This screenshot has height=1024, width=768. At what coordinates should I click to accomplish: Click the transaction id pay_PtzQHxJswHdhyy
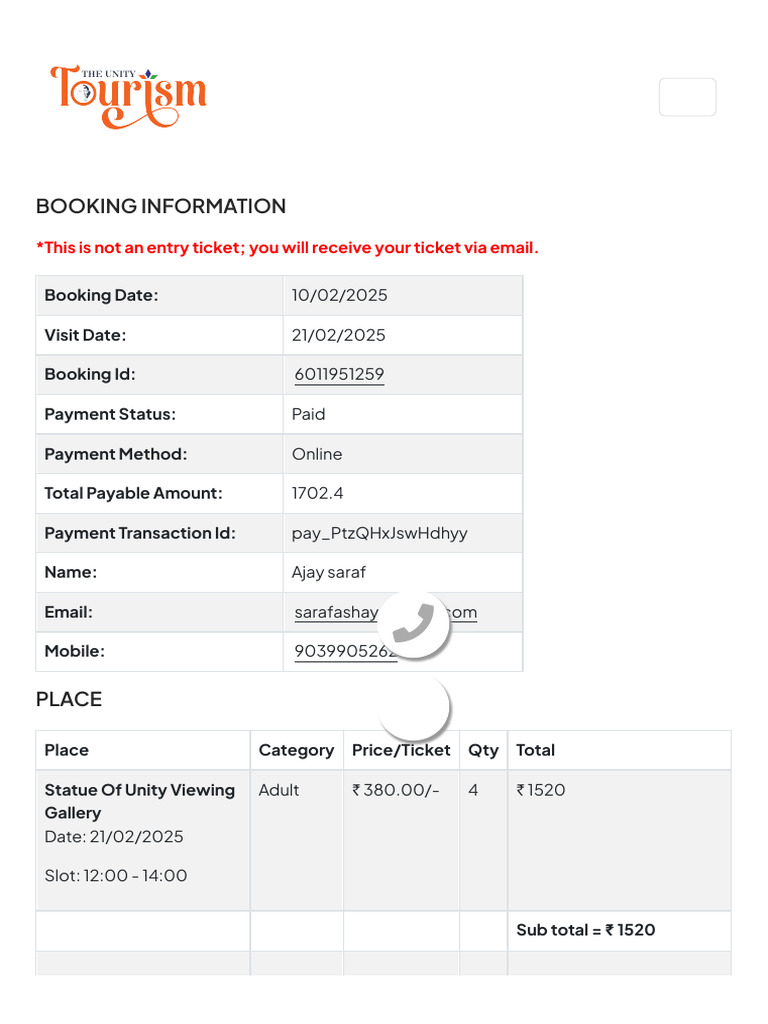tap(379, 534)
